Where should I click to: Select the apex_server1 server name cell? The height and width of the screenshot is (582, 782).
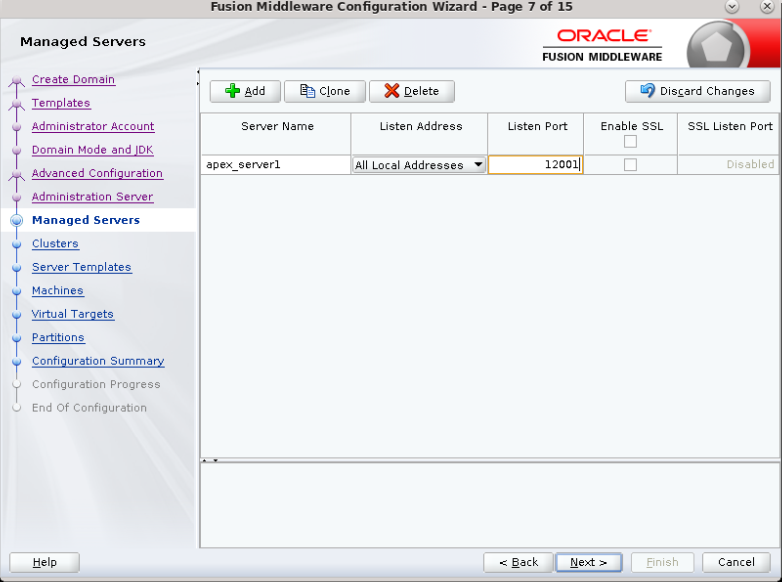[276, 165]
